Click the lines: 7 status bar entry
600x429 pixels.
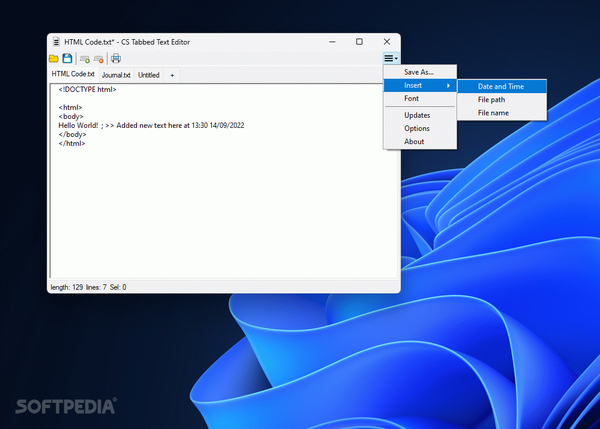[96, 287]
